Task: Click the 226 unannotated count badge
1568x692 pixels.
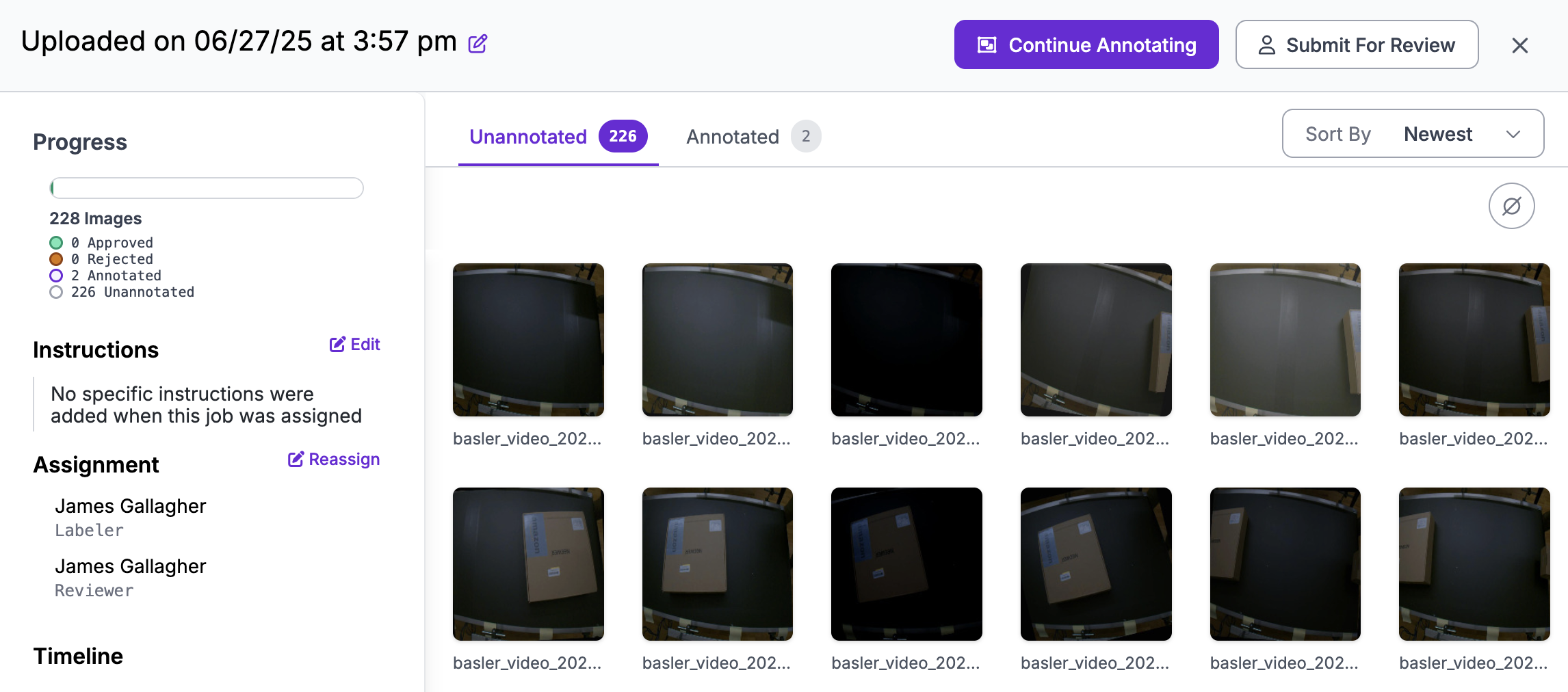Action: point(623,136)
